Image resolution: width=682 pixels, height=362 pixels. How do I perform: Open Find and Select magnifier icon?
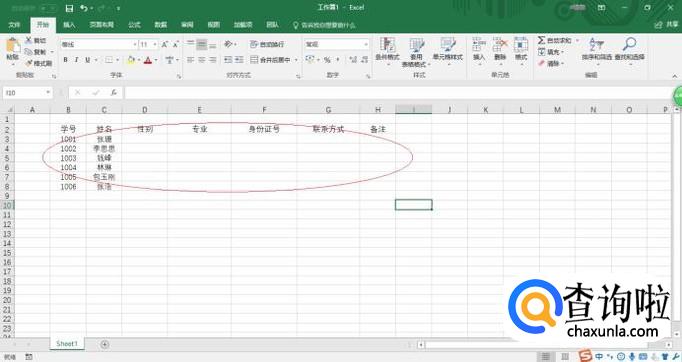[629, 44]
